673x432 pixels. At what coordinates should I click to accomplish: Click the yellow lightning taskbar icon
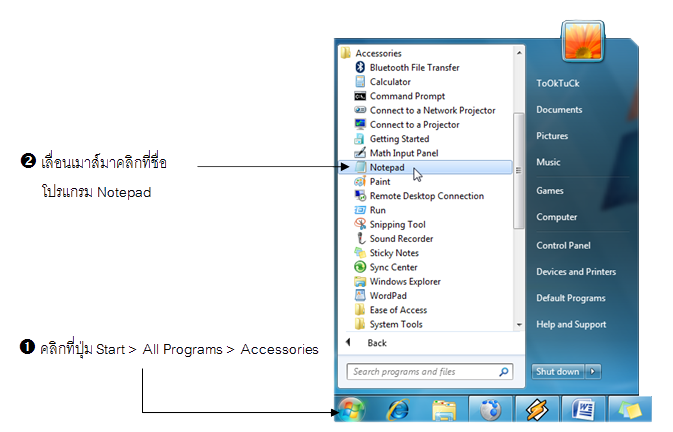tap(537, 409)
